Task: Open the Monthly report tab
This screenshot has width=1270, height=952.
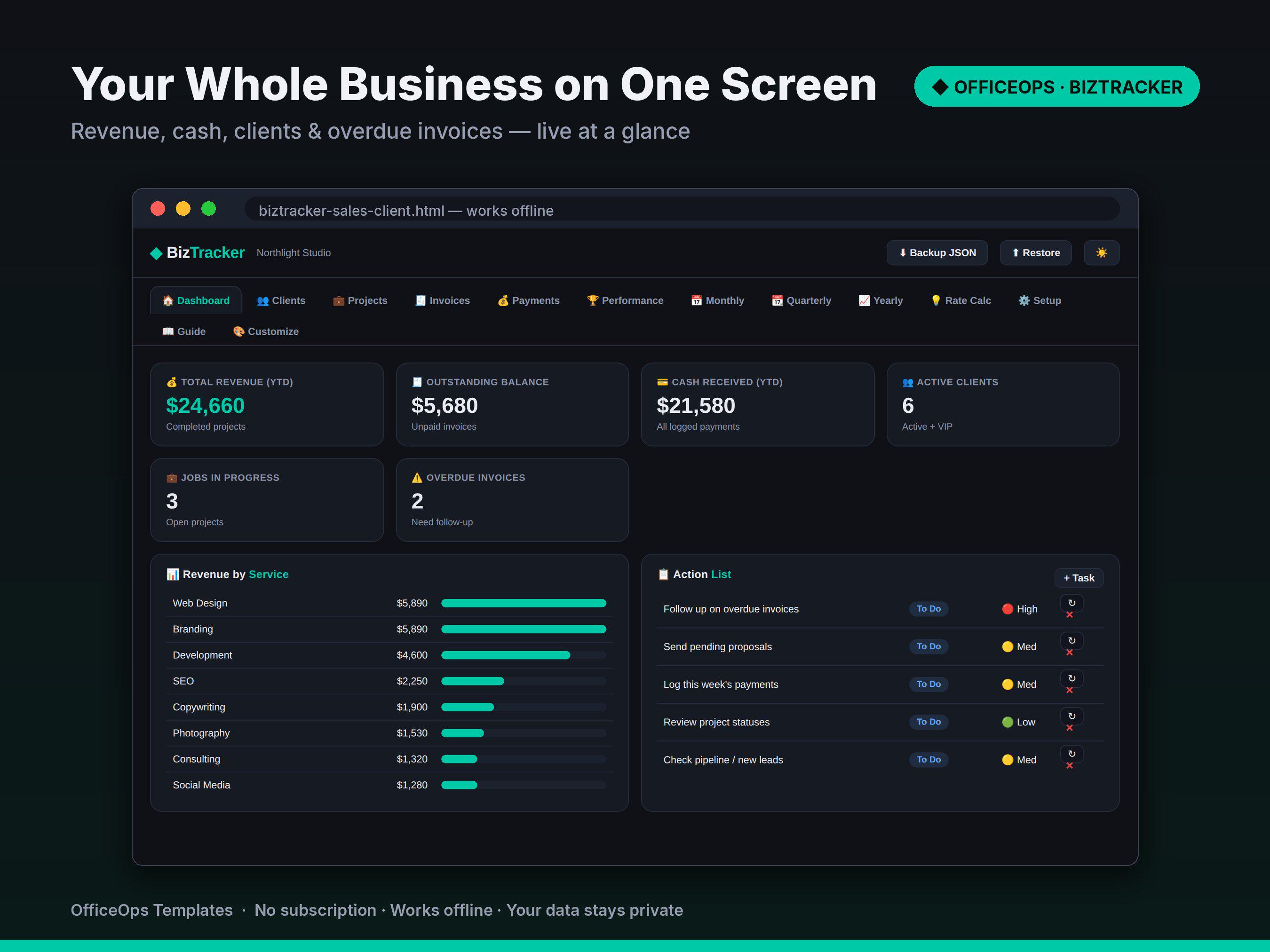Action: pos(717,300)
